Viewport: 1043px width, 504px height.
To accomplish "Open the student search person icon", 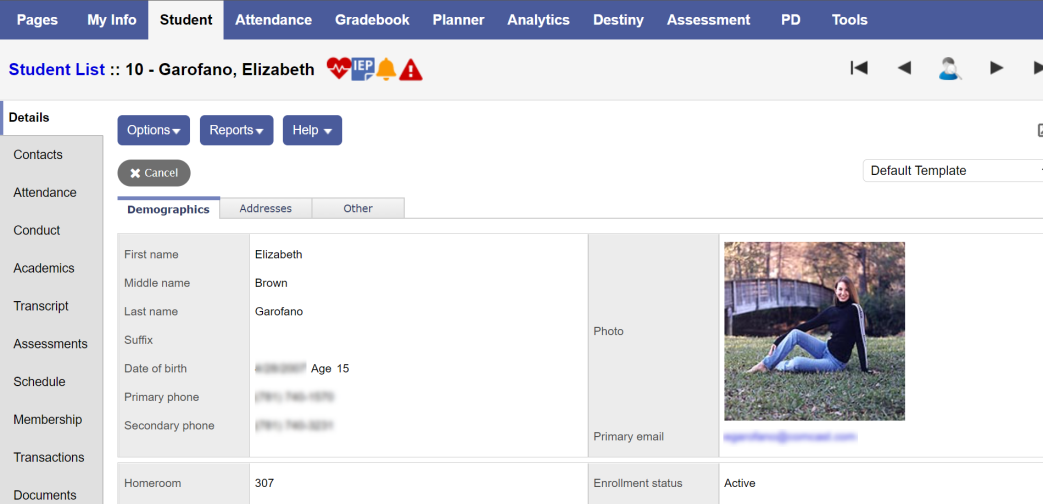I will 949,68.
